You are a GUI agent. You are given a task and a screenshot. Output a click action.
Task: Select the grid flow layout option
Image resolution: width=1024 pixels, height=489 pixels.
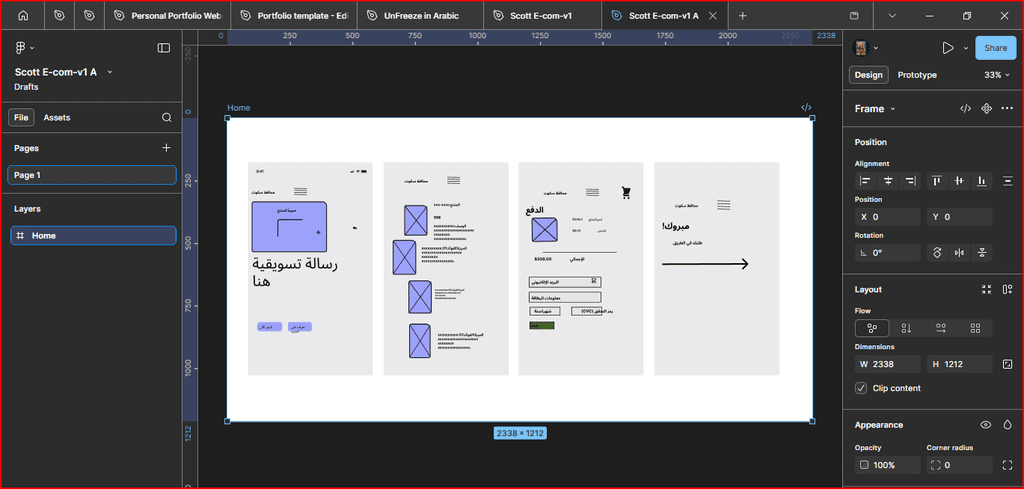point(975,328)
